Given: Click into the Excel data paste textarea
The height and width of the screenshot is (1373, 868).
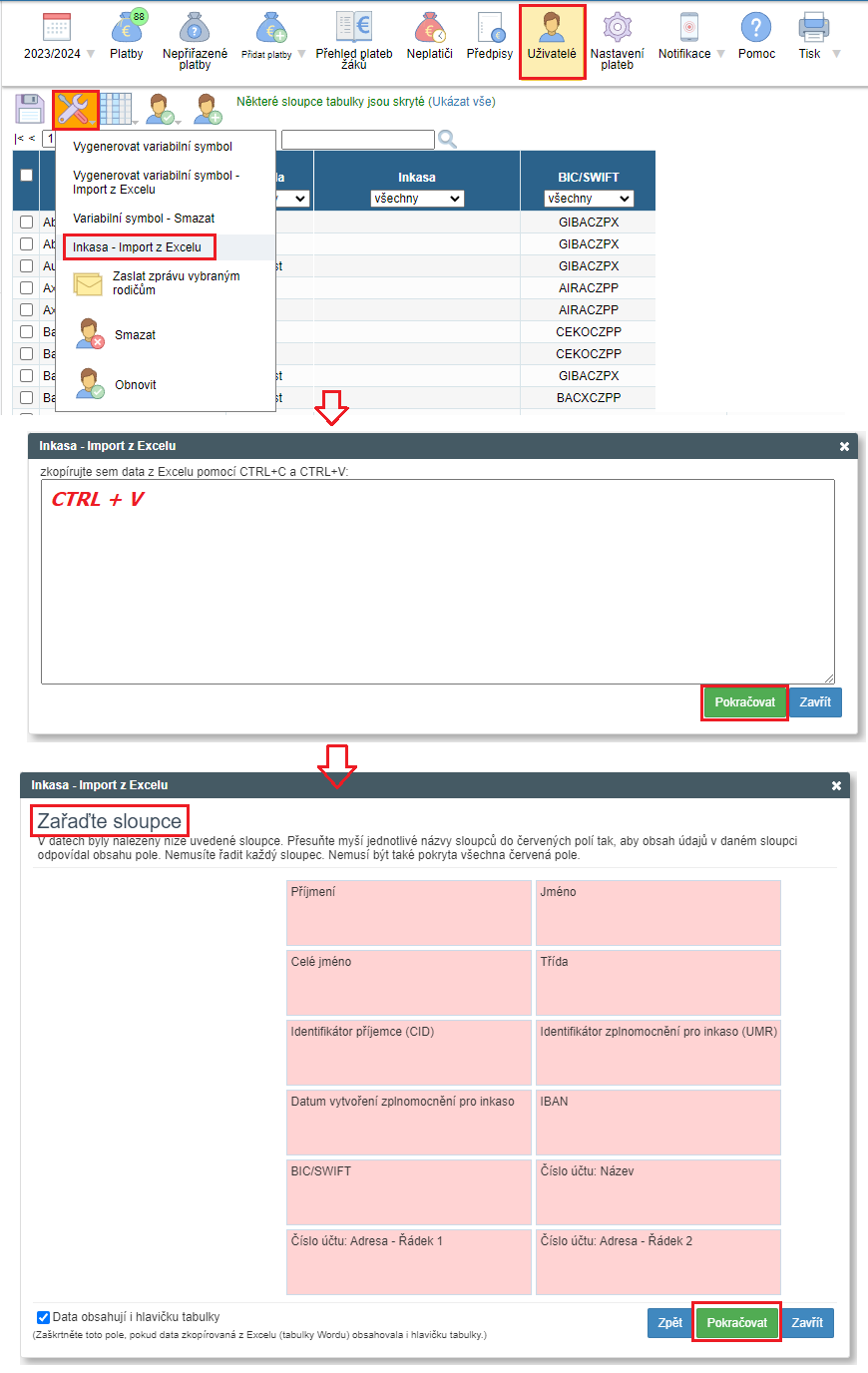Looking at the screenshot, I should point(438,582).
